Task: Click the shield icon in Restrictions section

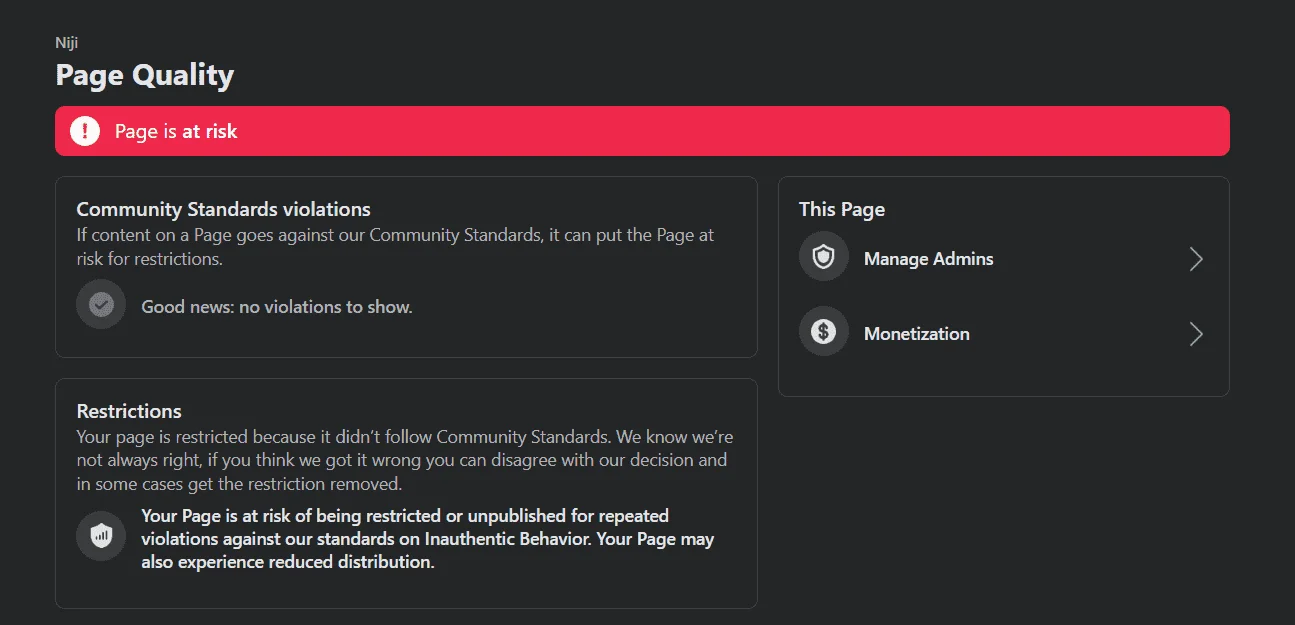Action: click(x=101, y=536)
